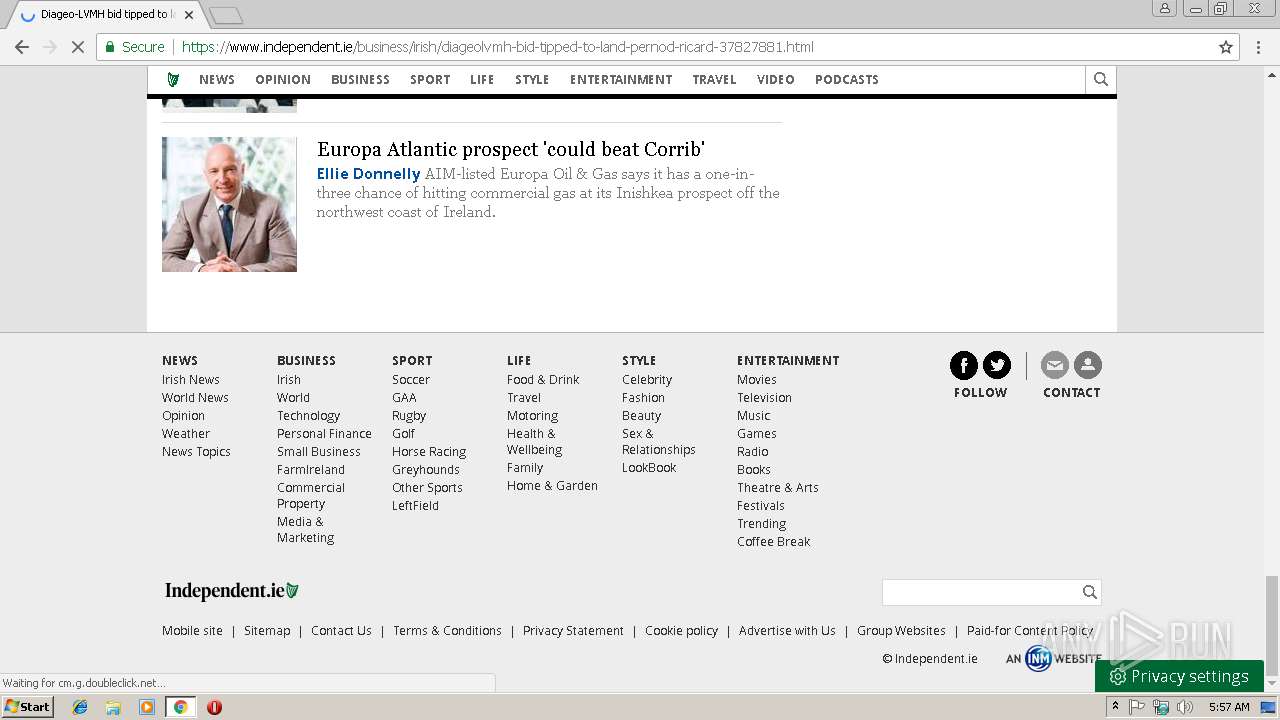Open PODCASTS in top navigation

(x=847, y=80)
